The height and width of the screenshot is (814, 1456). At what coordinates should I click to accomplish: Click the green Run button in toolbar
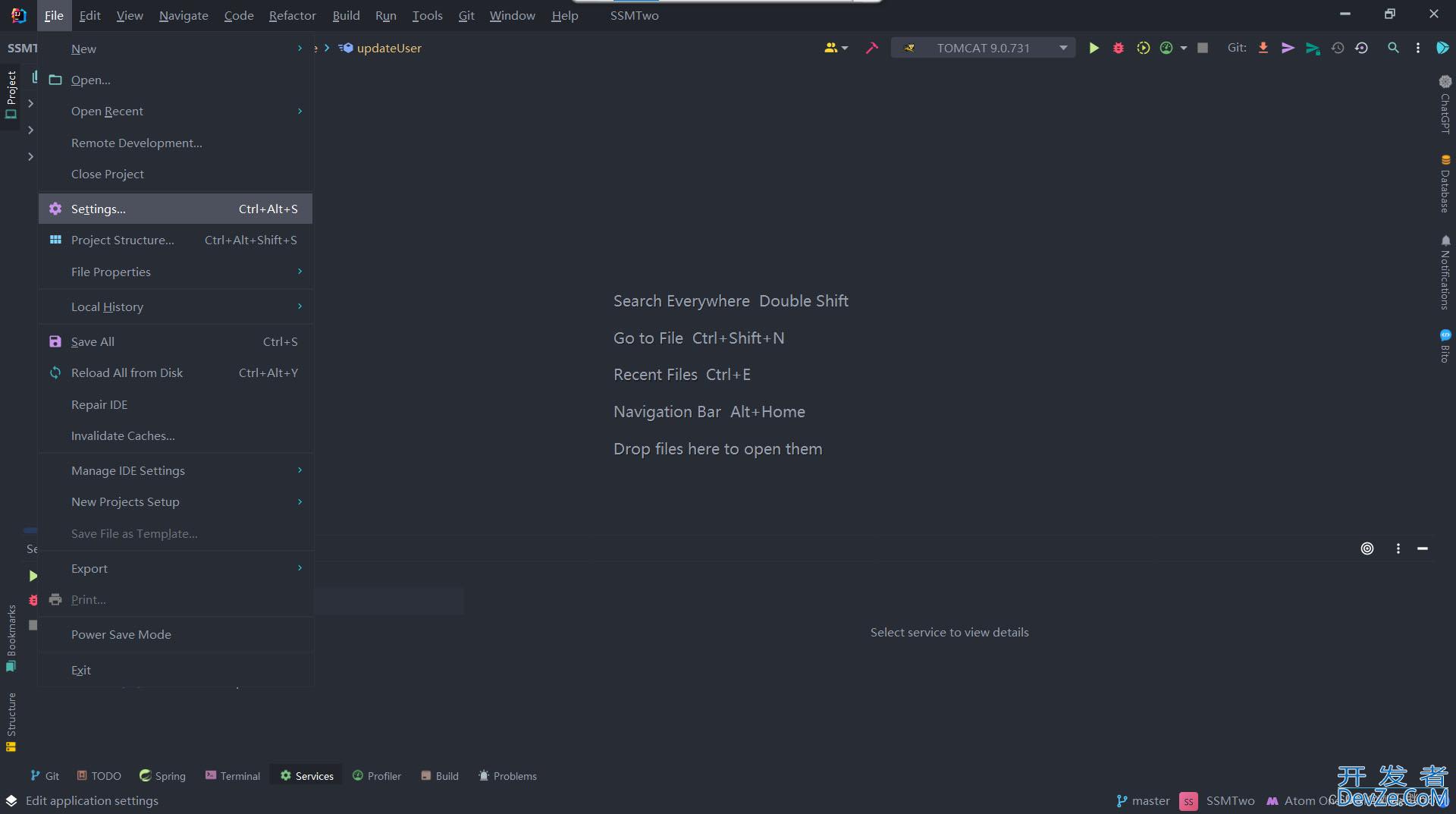pos(1094,48)
